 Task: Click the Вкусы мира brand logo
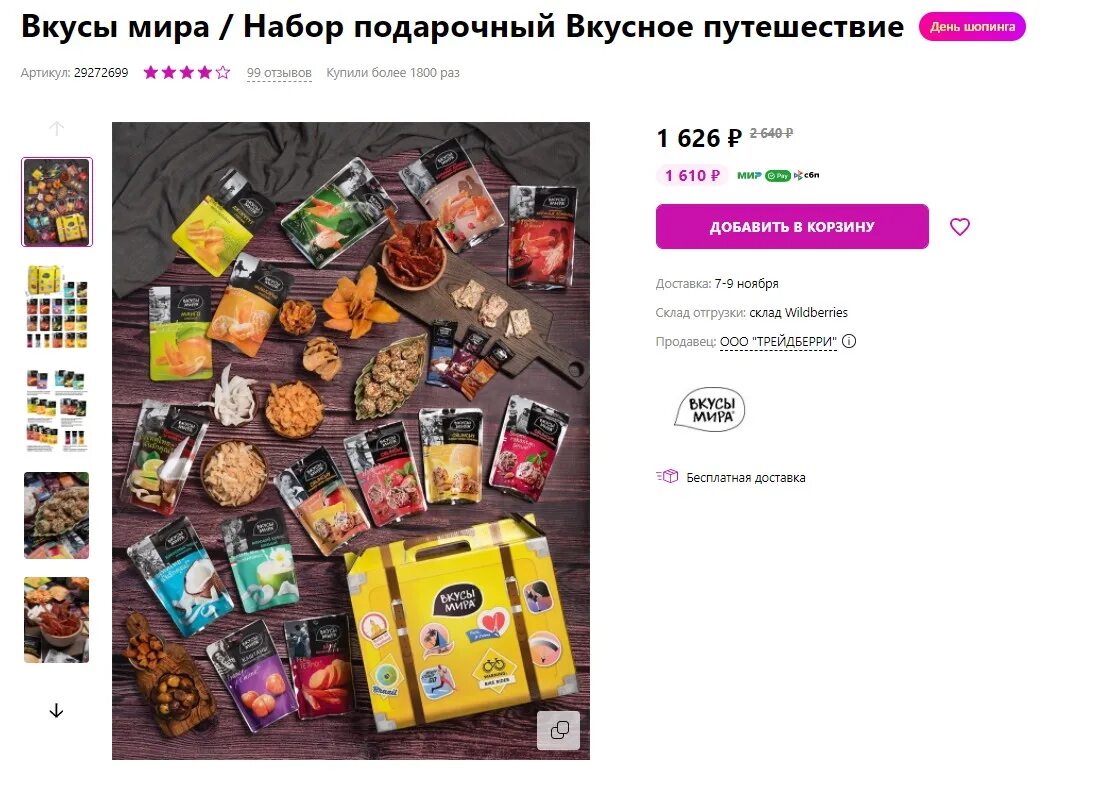coord(710,409)
